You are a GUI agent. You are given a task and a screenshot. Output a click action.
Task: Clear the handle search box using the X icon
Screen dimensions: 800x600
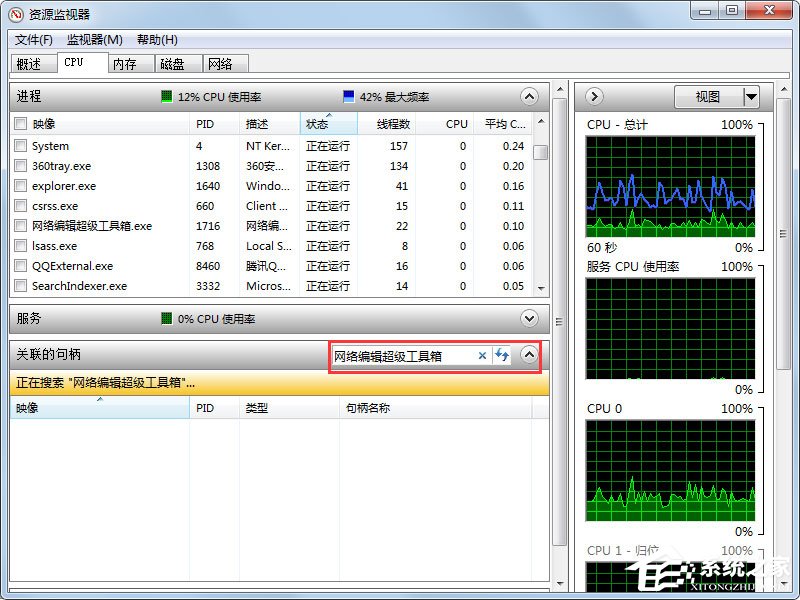click(482, 356)
